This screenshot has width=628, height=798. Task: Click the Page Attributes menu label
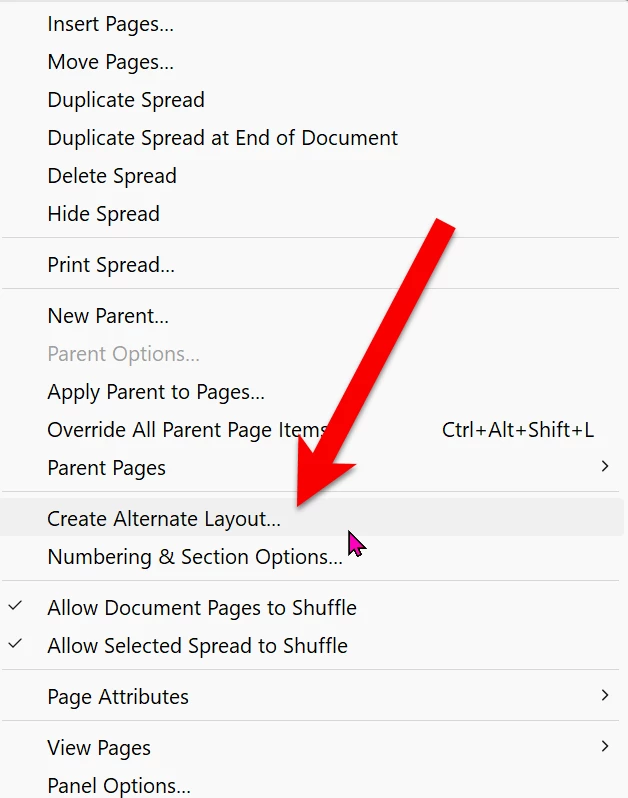(118, 697)
